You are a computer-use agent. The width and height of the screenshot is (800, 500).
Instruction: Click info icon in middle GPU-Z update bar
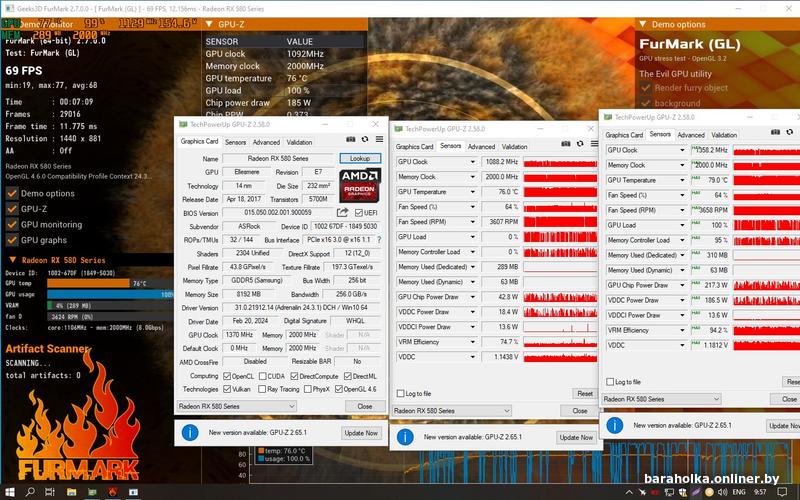click(405, 437)
